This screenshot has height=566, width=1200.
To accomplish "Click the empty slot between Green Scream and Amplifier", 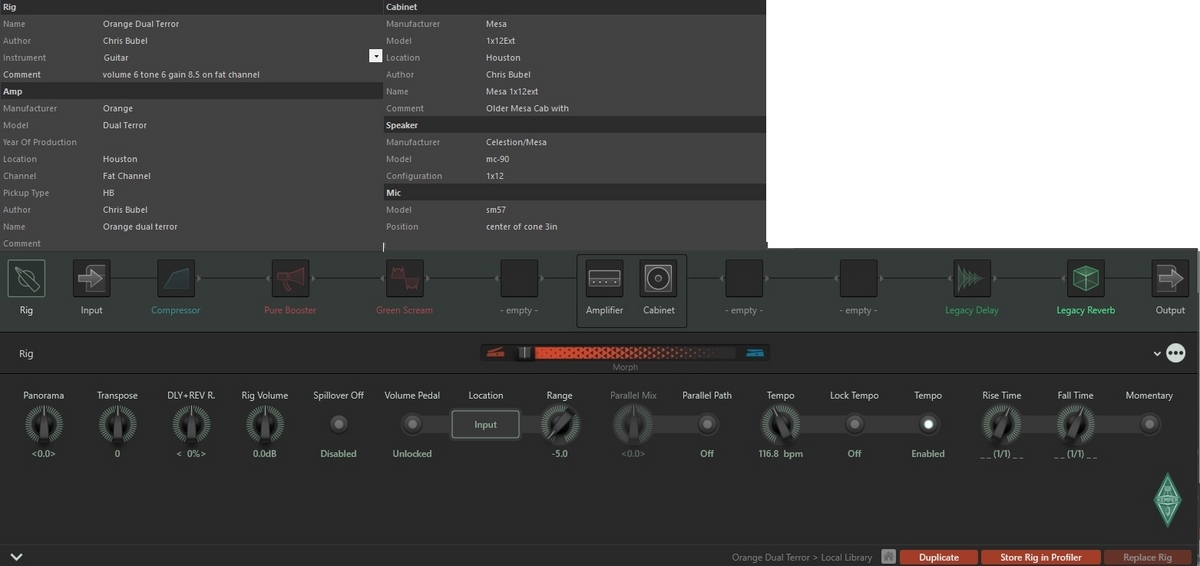I will 519,278.
